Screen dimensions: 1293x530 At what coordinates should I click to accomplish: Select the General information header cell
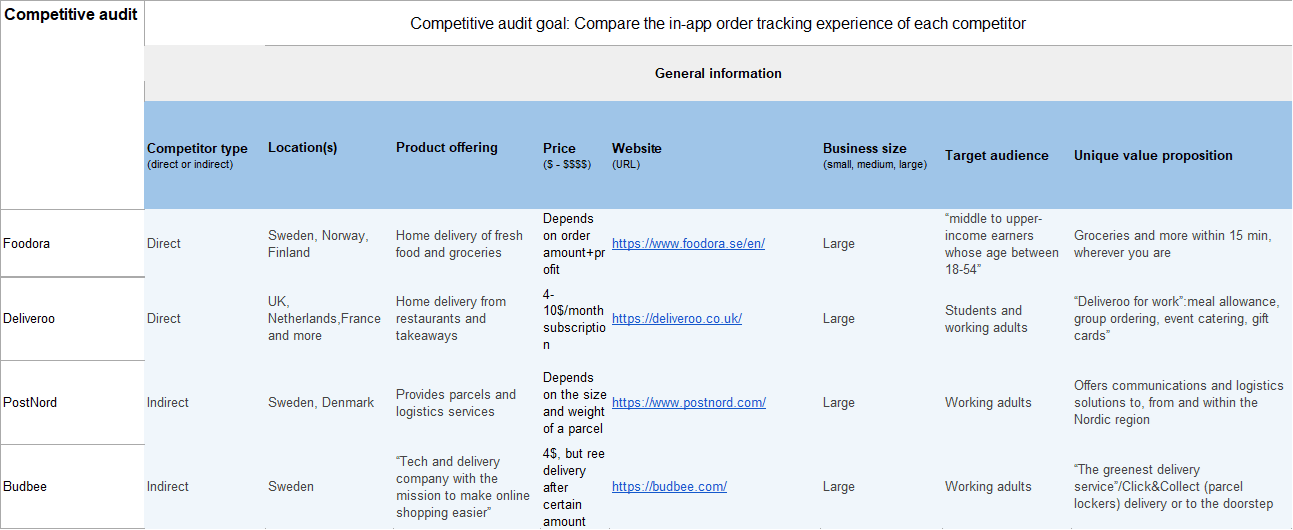(x=718, y=73)
